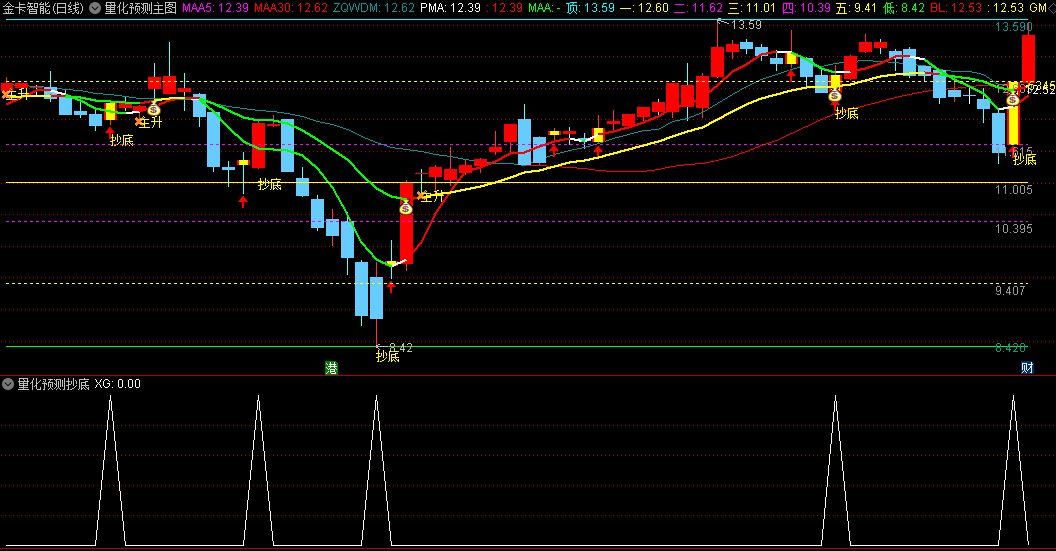1056x551 pixels.
Task: Click the MAA30: 12.62 value
Action: [x=291, y=8]
